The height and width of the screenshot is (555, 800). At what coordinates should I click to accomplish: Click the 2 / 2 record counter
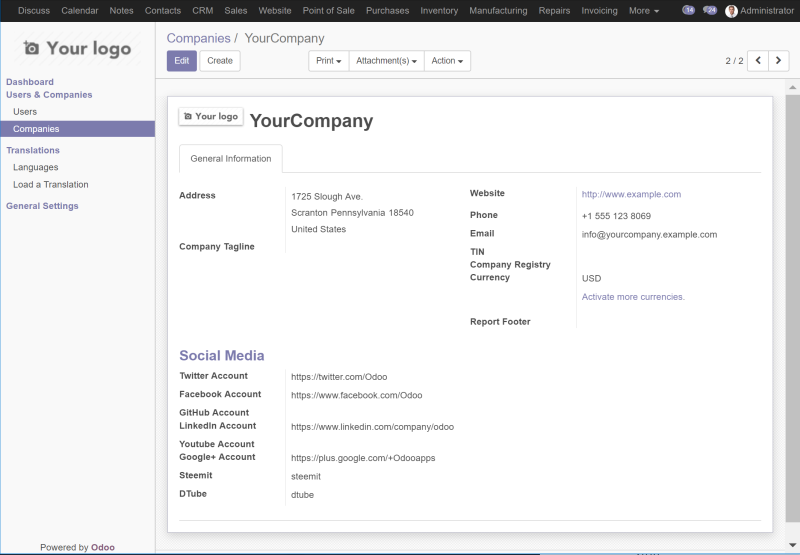(734, 61)
